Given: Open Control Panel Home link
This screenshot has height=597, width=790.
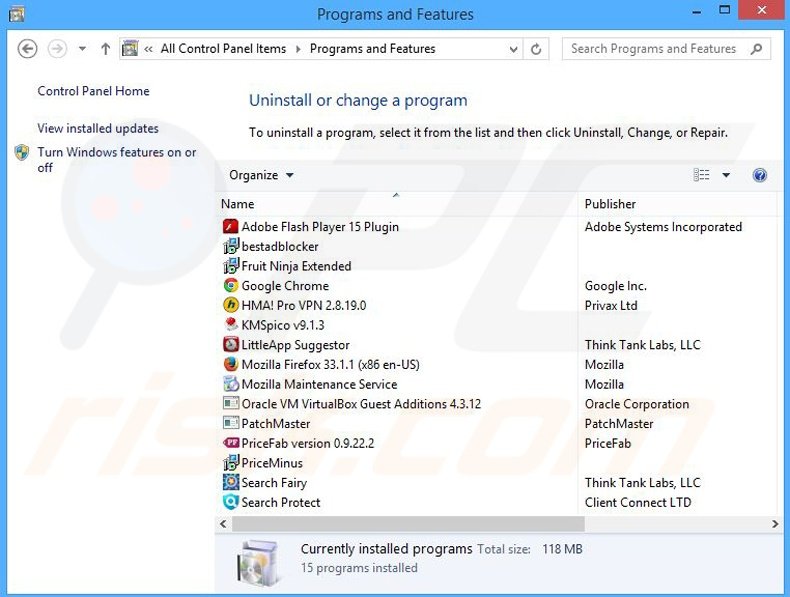Looking at the screenshot, I should pos(93,91).
